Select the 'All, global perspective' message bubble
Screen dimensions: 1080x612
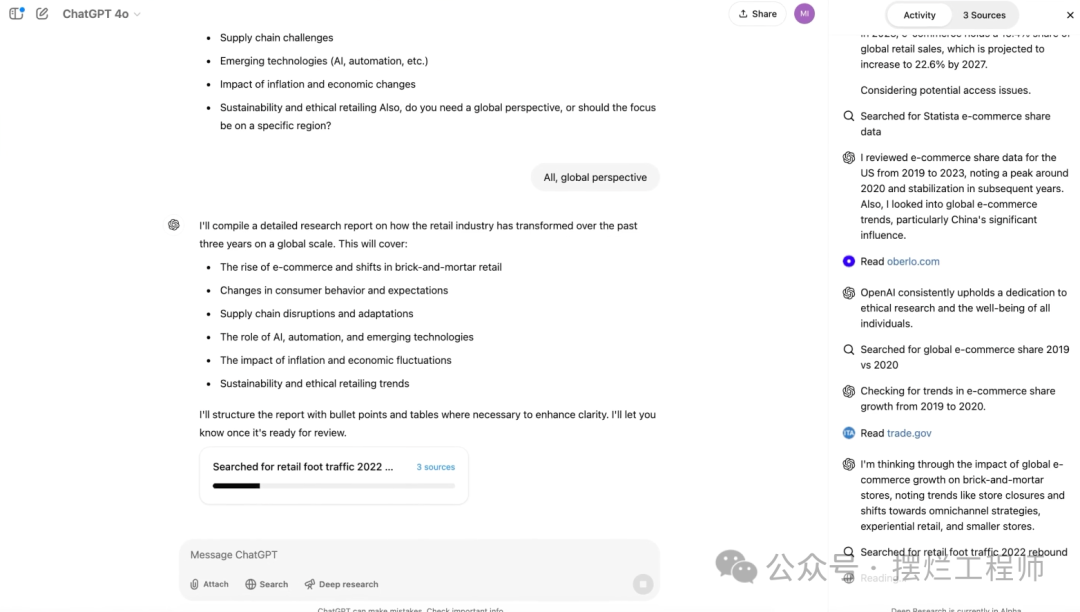tap(595, 176)
